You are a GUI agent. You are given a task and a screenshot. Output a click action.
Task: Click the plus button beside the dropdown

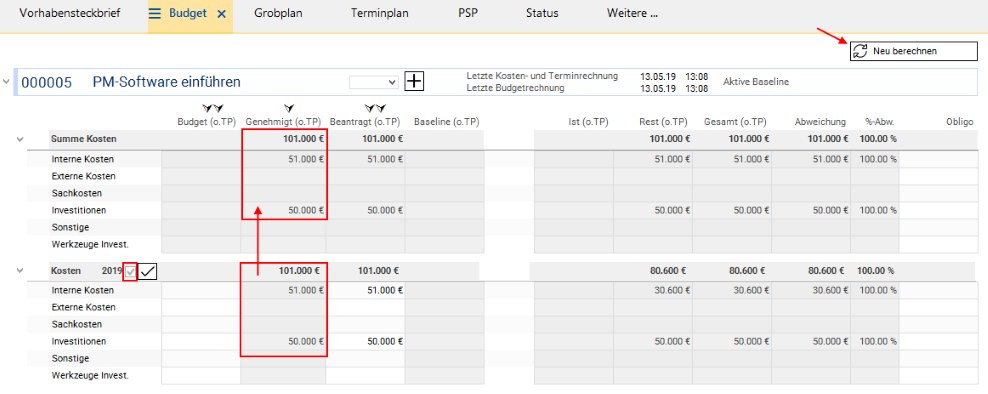pos(415,81)
